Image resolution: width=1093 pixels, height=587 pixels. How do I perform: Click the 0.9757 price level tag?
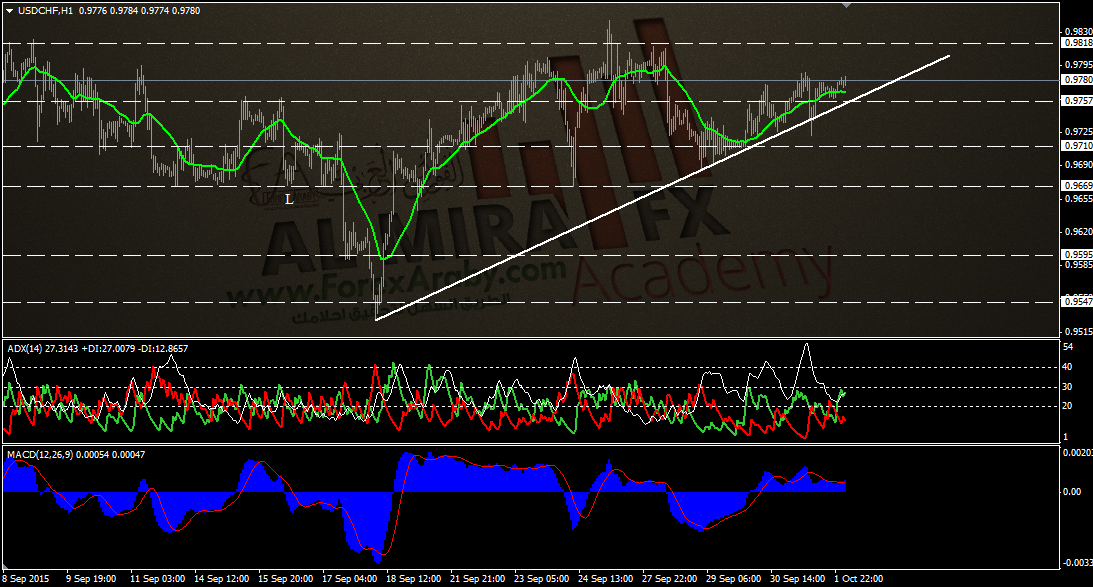[1078, 101]
